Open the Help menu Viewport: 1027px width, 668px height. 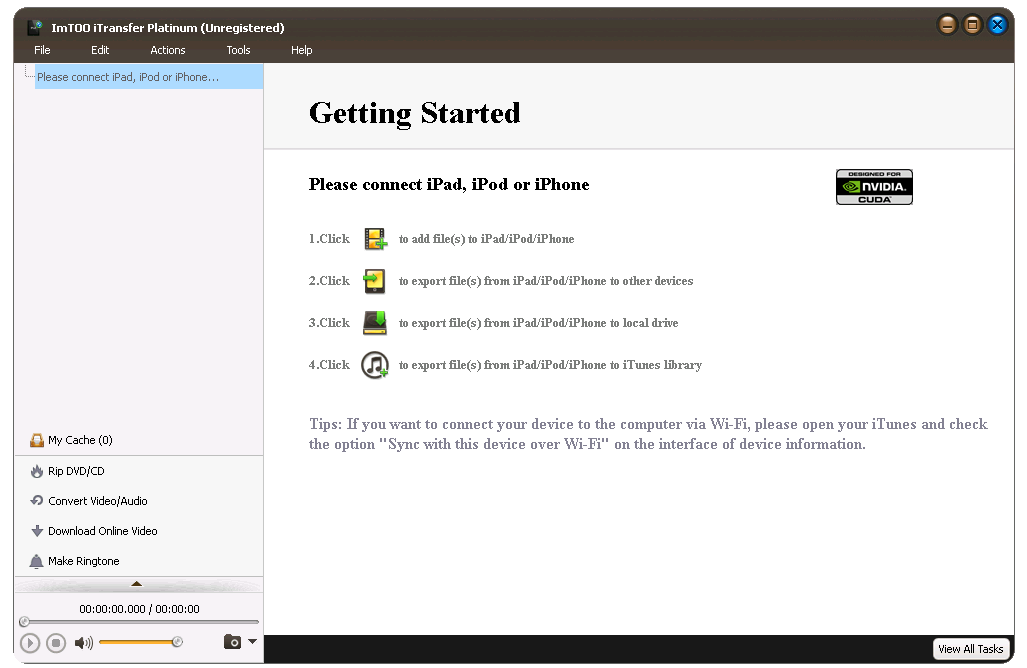click(x=301, y=50)
